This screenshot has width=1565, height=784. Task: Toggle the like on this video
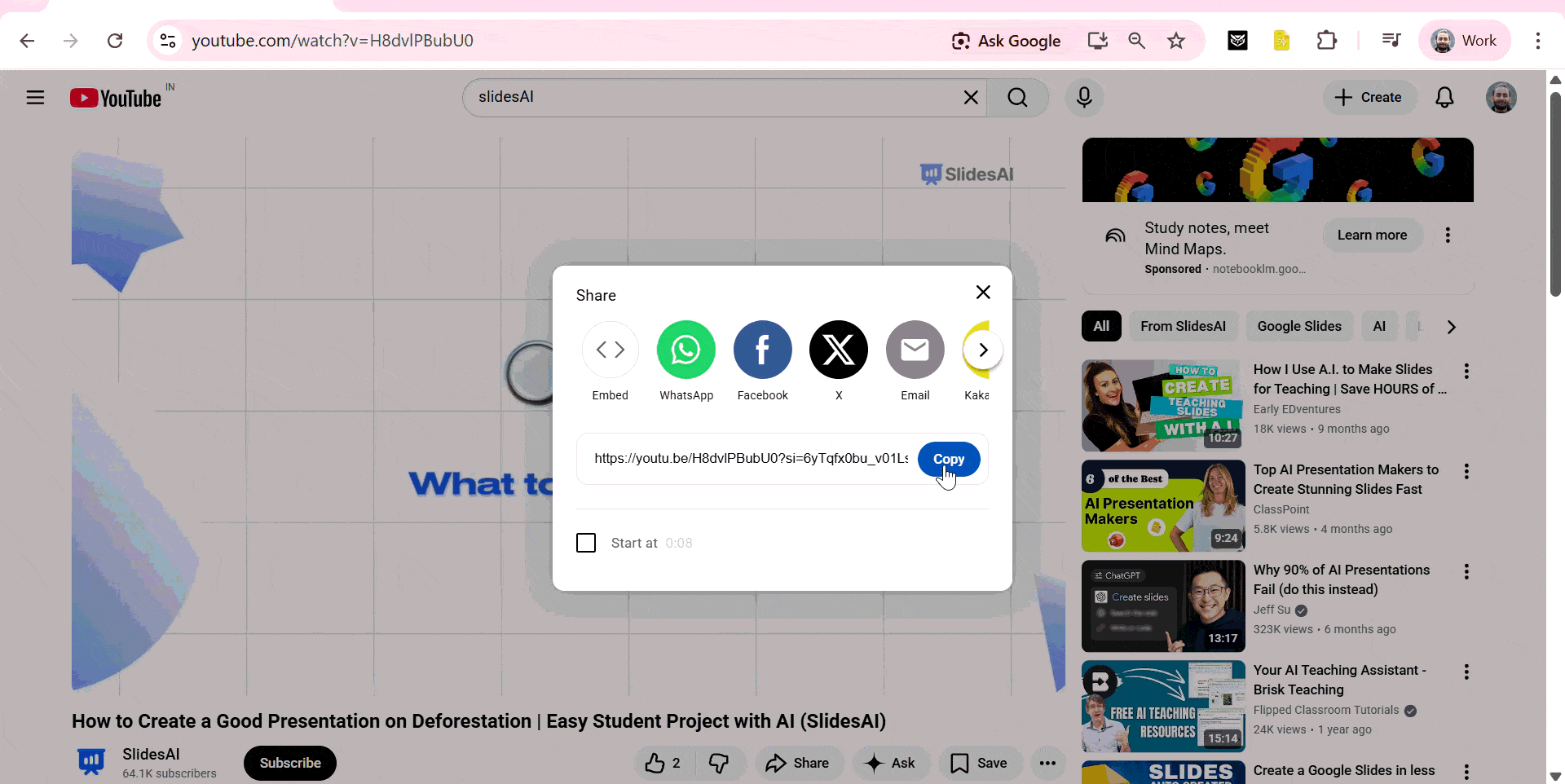click(x=657, y=763)
